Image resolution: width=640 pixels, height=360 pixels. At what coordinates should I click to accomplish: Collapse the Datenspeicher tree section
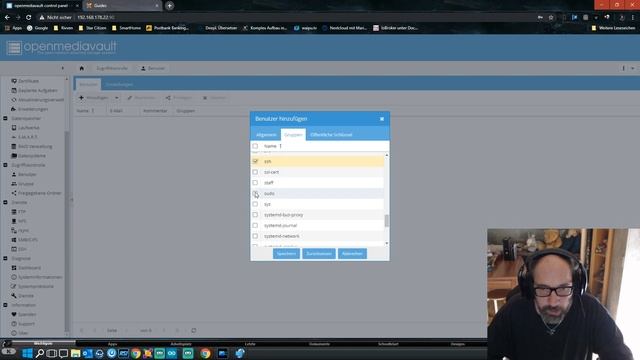[5, 118]
